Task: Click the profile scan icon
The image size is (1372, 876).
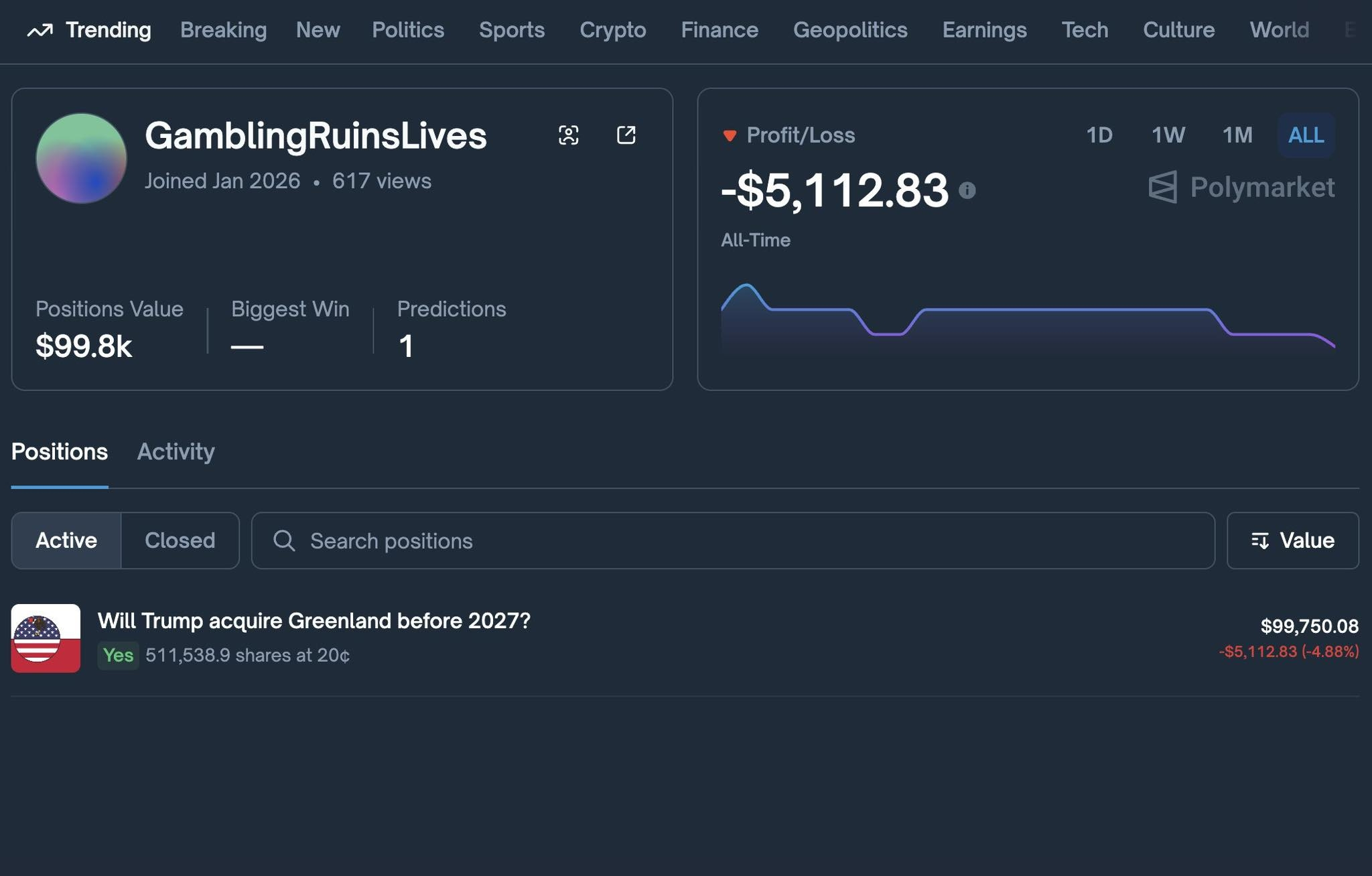Action: (x=568, y=135)
